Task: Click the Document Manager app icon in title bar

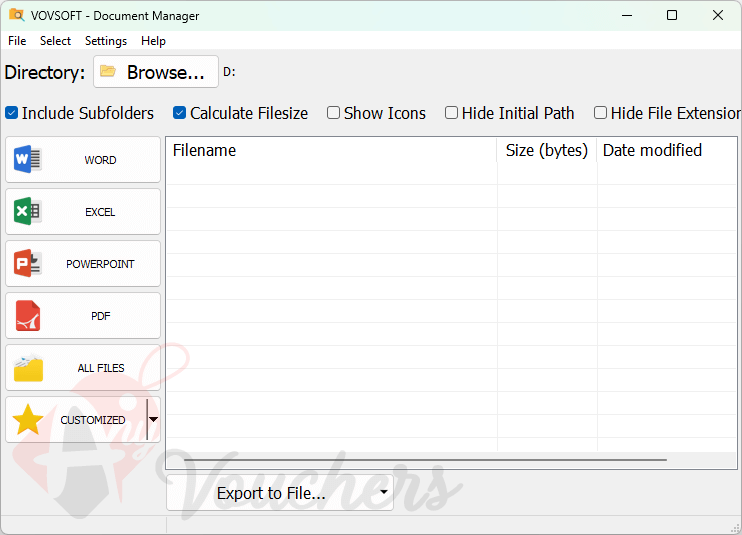Action: 17,15
